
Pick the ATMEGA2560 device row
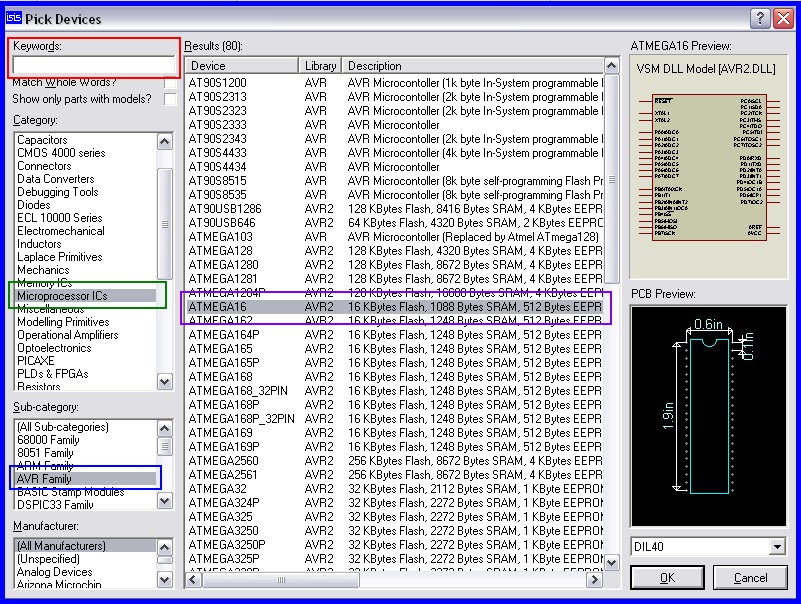(395, 461)
